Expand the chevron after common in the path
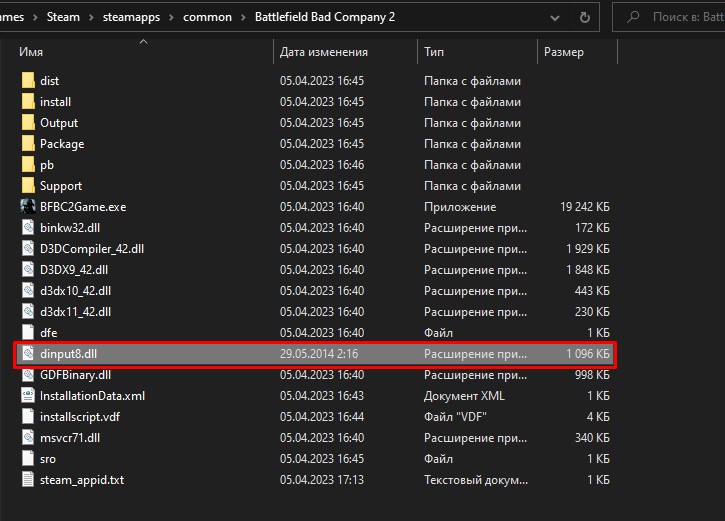This screenshot has height=521, width=725. [x=243, y=18]
